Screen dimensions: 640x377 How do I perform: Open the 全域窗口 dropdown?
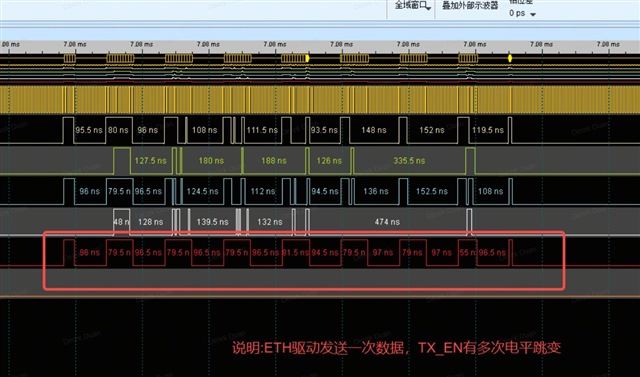[413, 6]
